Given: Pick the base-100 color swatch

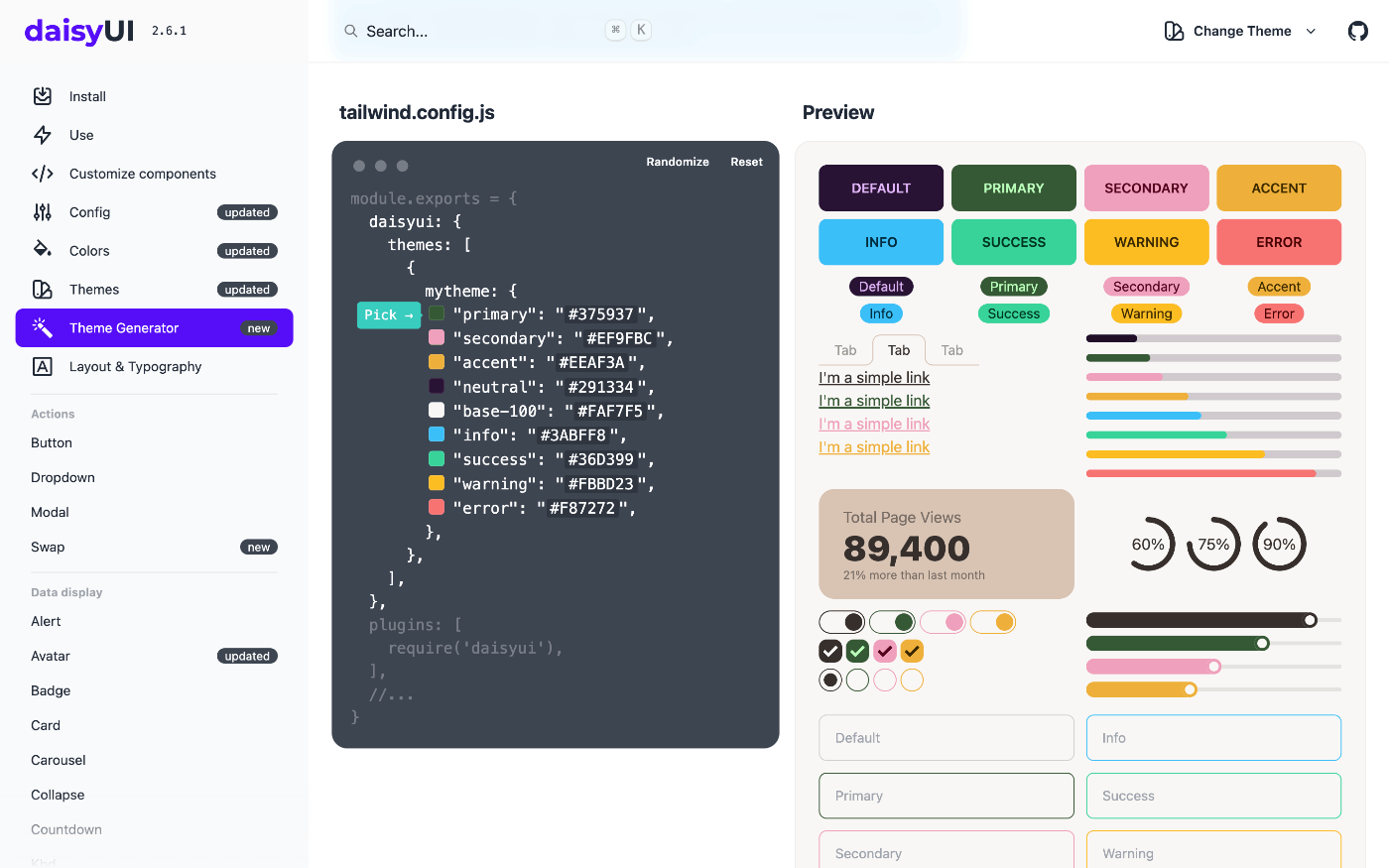Looking at the screenshot, I should pyautogui.click(x=437, y=410).
